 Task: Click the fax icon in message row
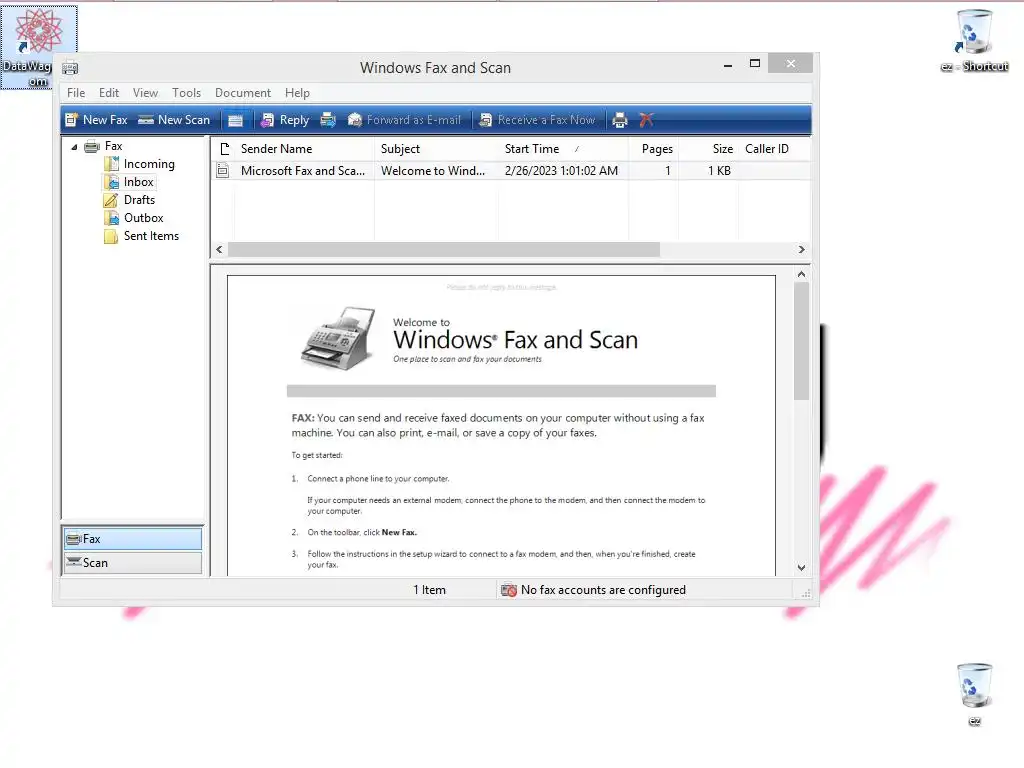(223, 171)
